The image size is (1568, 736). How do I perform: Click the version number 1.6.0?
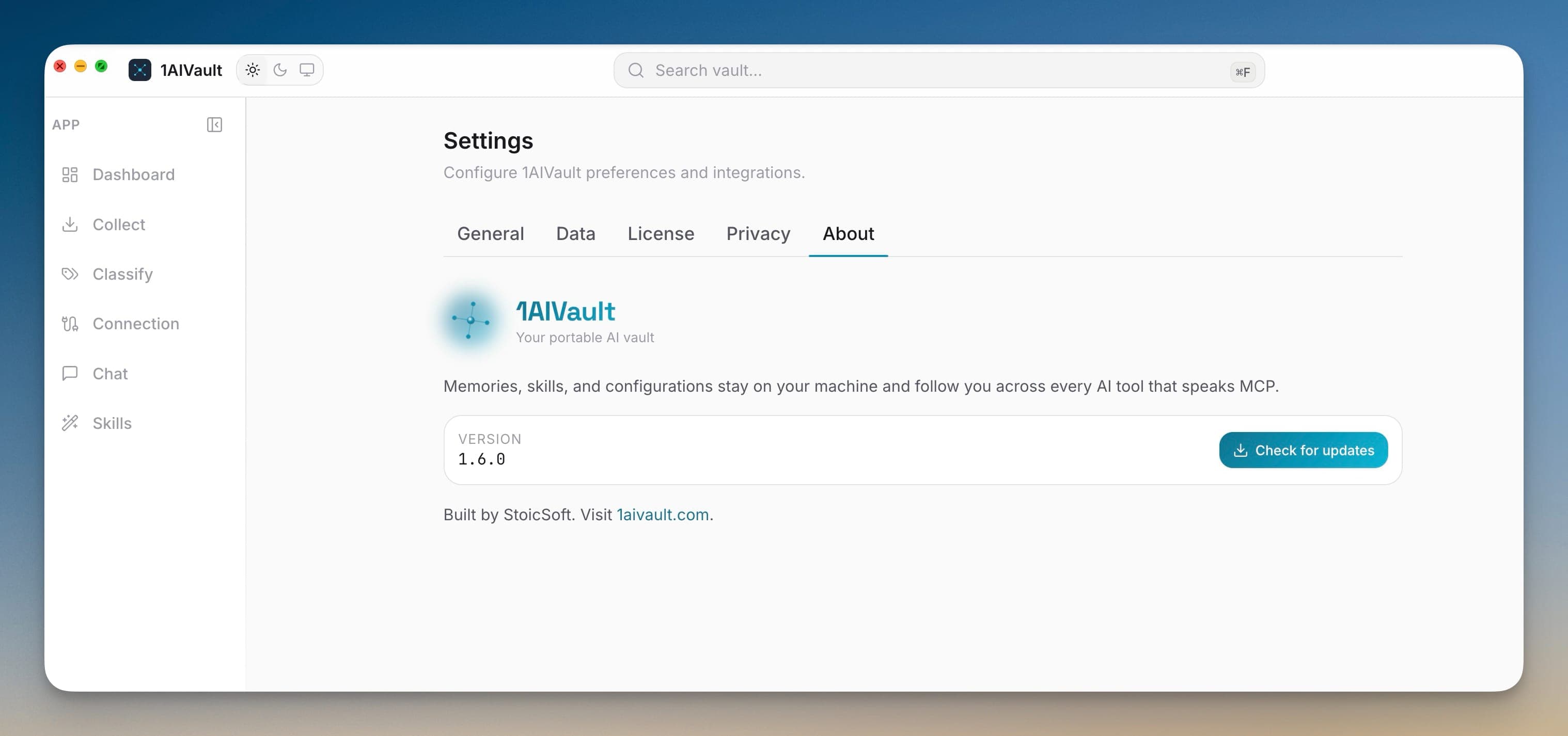[x=481, y=459]
